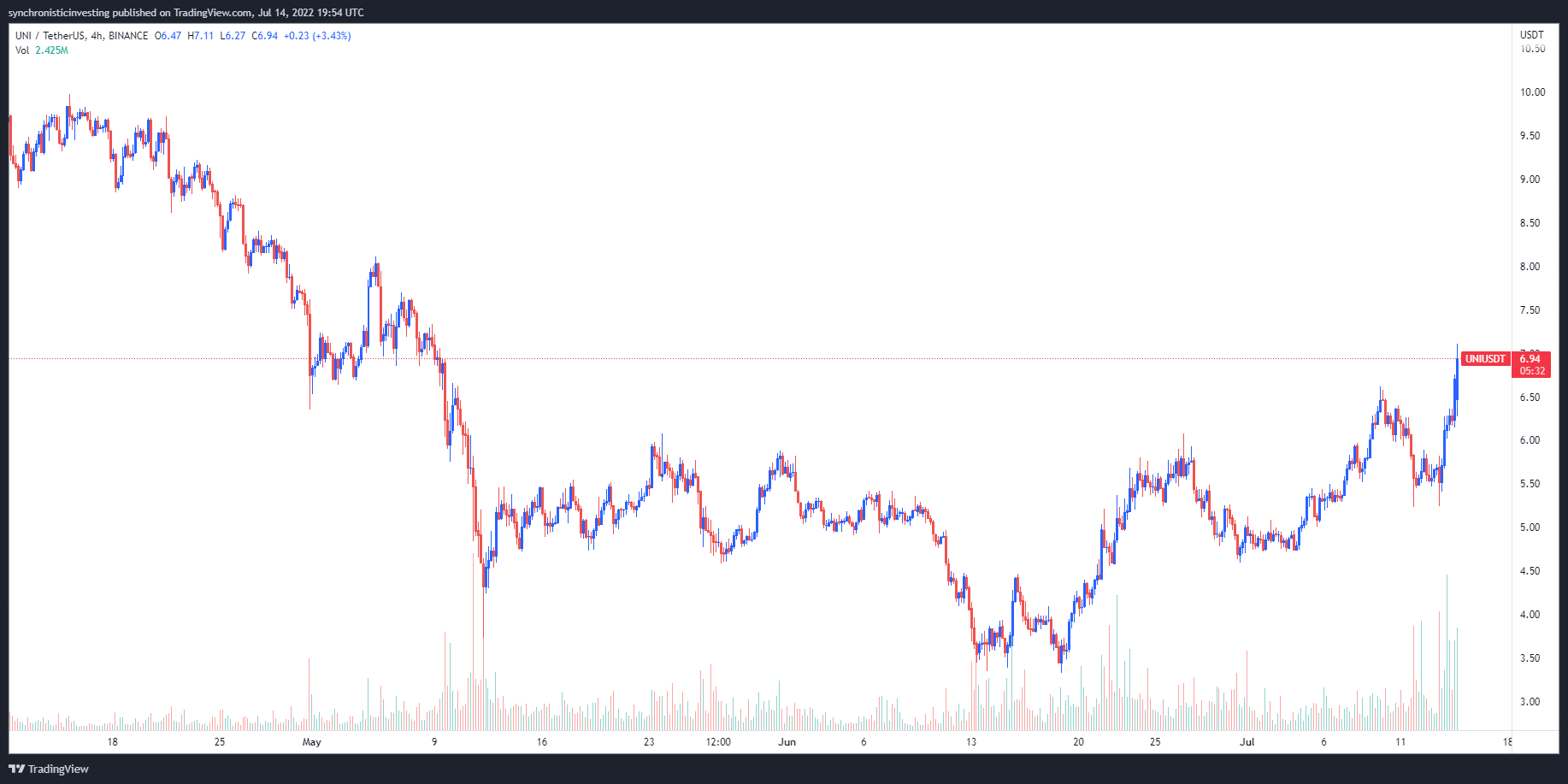The image size is (1568, 784).
Task: Click the TradingView logo icon
Action: click(x=16, y=769)
